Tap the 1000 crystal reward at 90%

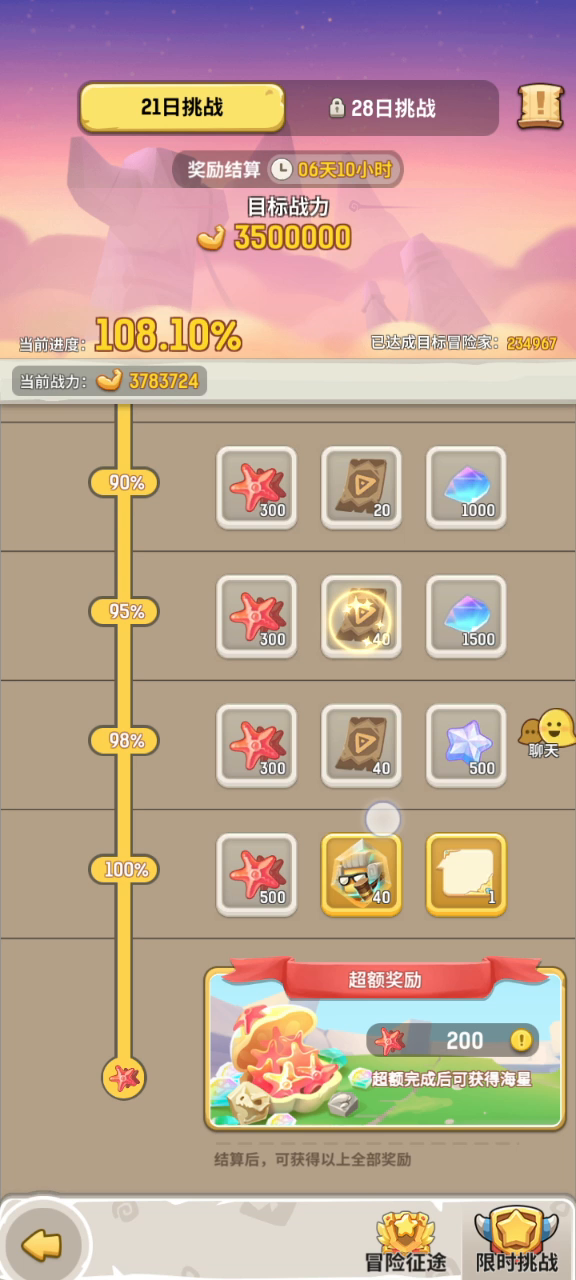point(467,488)
